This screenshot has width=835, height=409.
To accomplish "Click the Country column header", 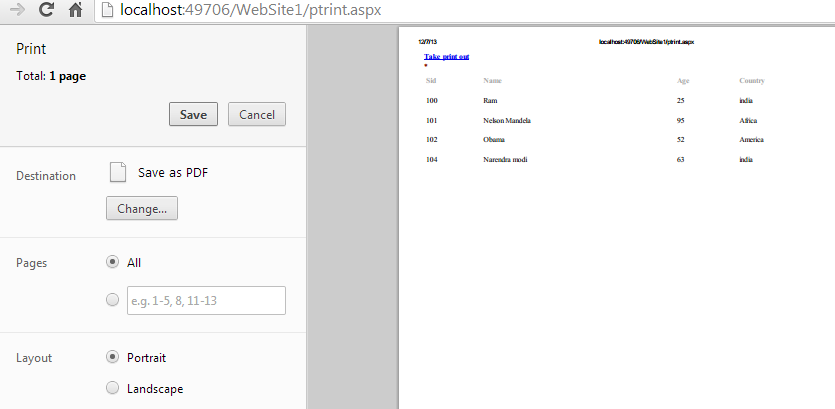I will (x=752, y=80).
